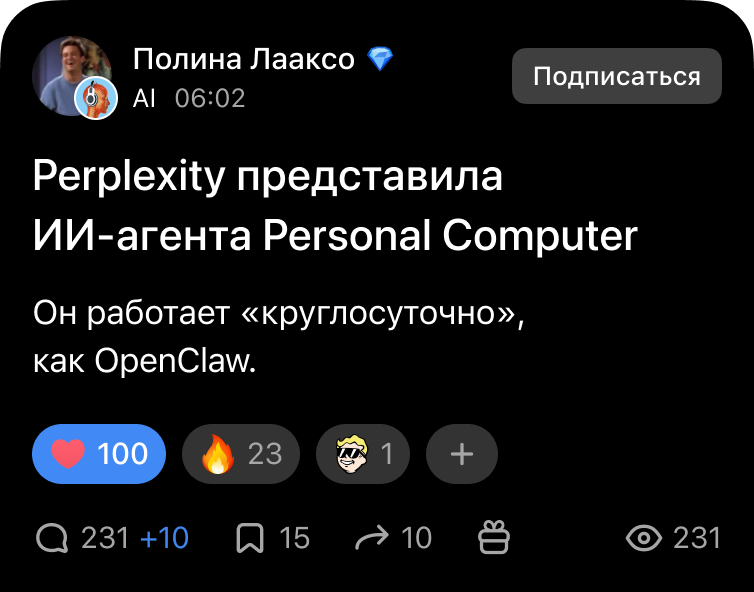This screenshot has width=754, height=592.
Task: Click the view count beside the eye
Action: coord(697,538)
